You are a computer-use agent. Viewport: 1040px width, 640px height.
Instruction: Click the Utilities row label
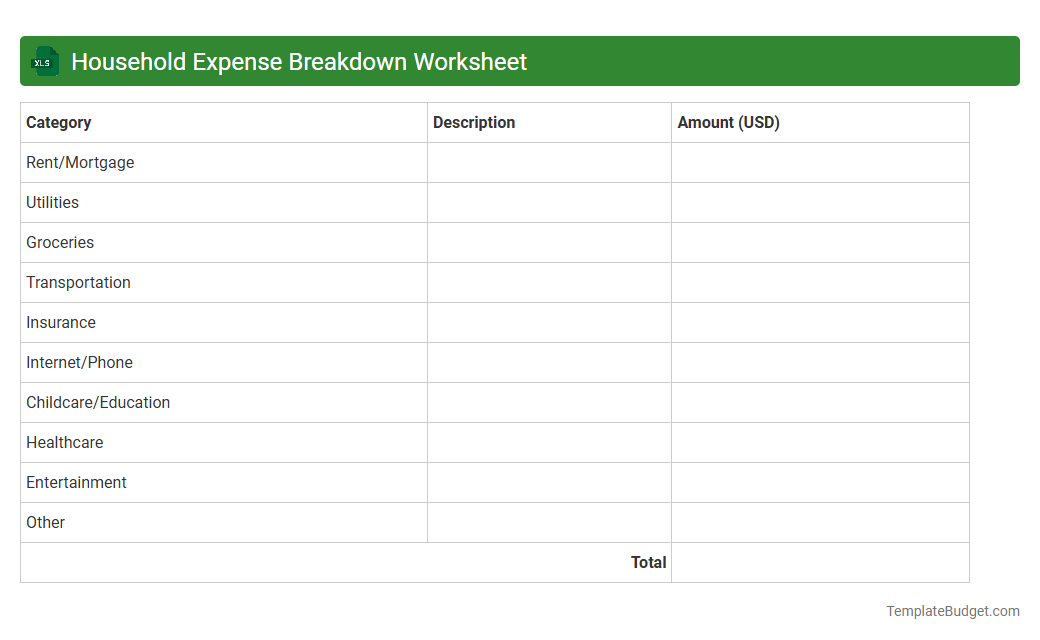[52, 202]
